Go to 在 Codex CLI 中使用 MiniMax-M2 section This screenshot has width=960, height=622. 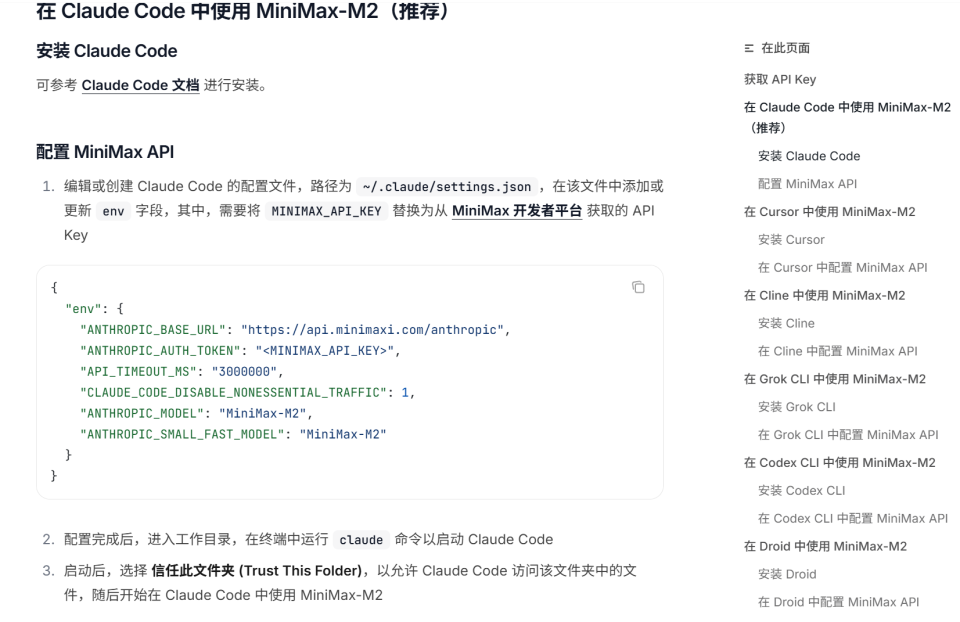click(x=839, y=462)
